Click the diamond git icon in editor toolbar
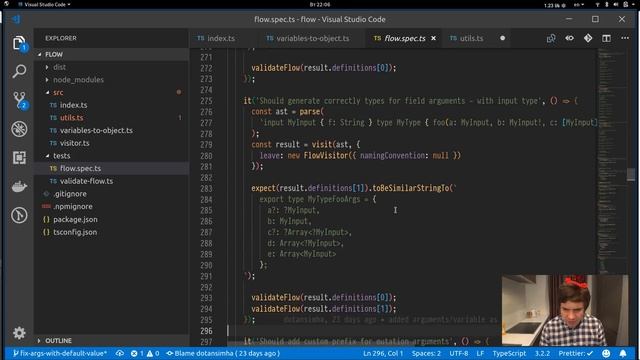640x360 pixels. (588, 38)
